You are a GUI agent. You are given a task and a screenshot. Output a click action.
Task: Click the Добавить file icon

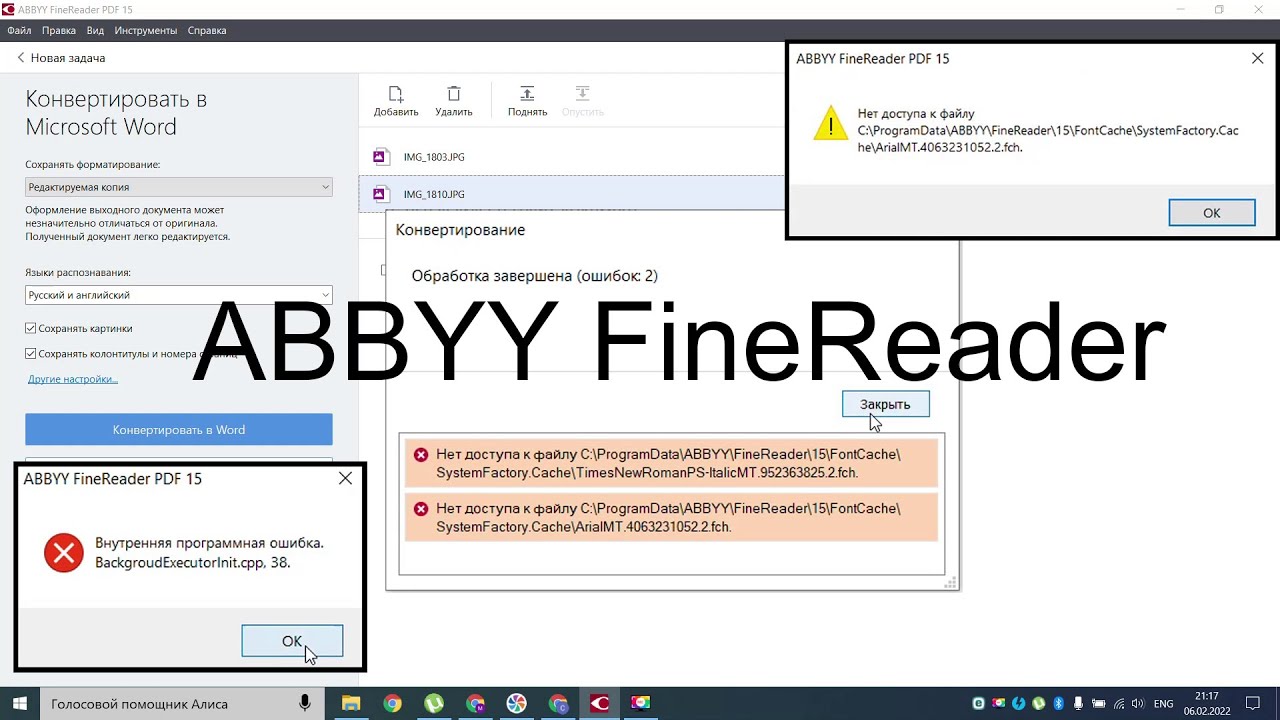coord(396,94)
